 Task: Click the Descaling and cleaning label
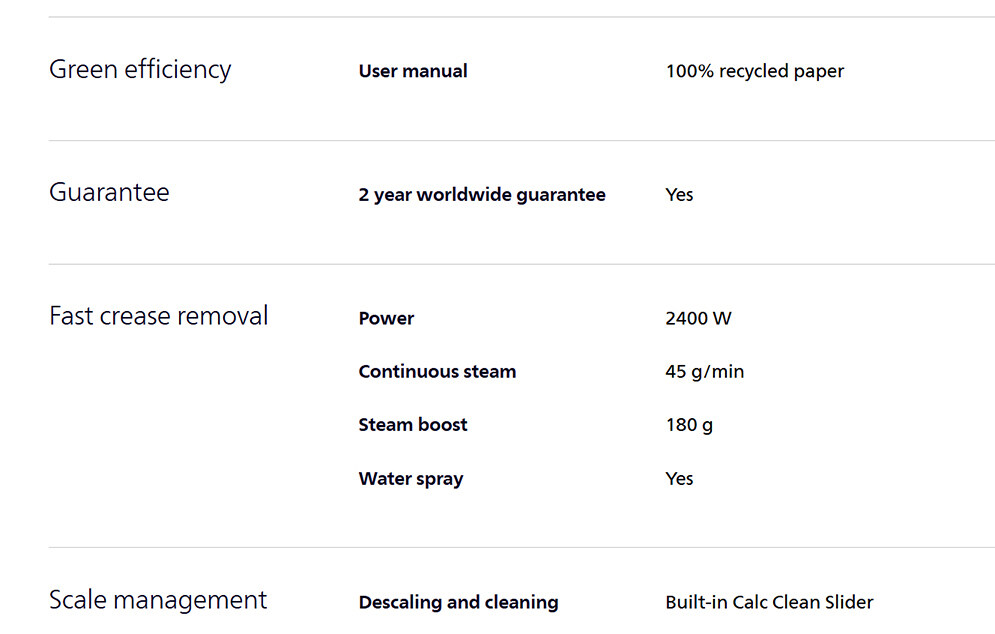(458, 602)
